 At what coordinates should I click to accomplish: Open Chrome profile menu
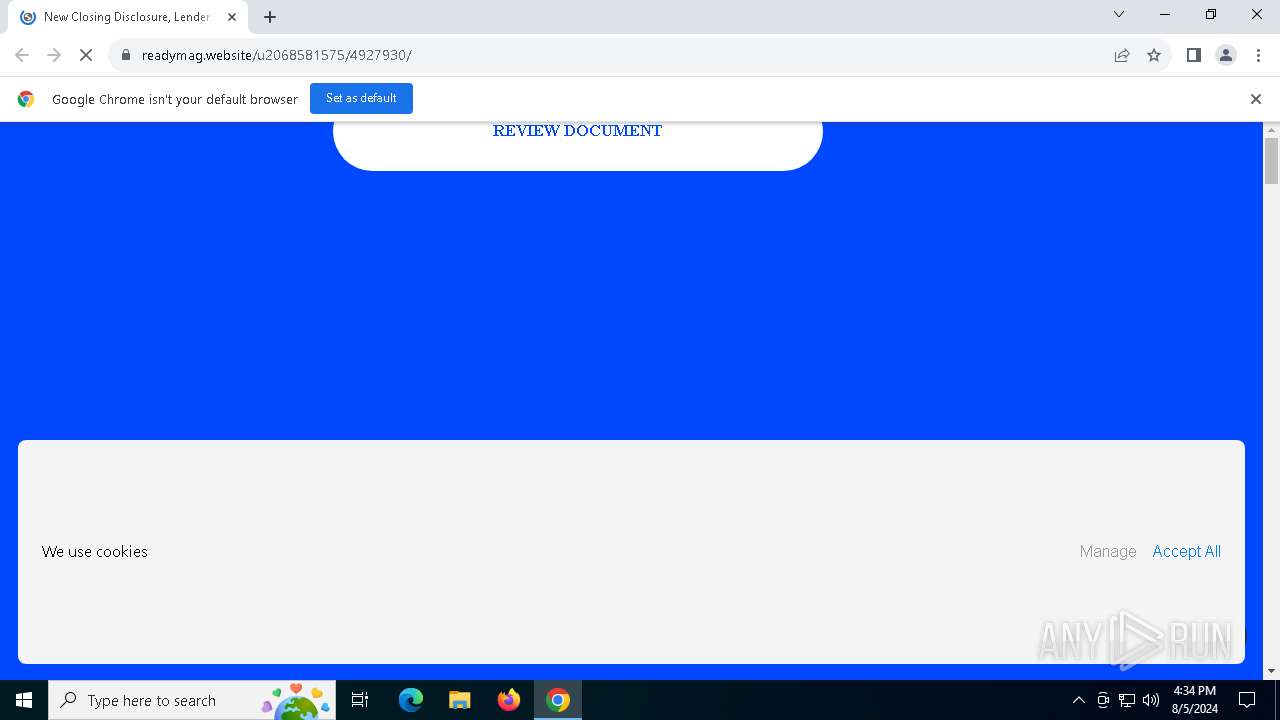coord(1226,55)
